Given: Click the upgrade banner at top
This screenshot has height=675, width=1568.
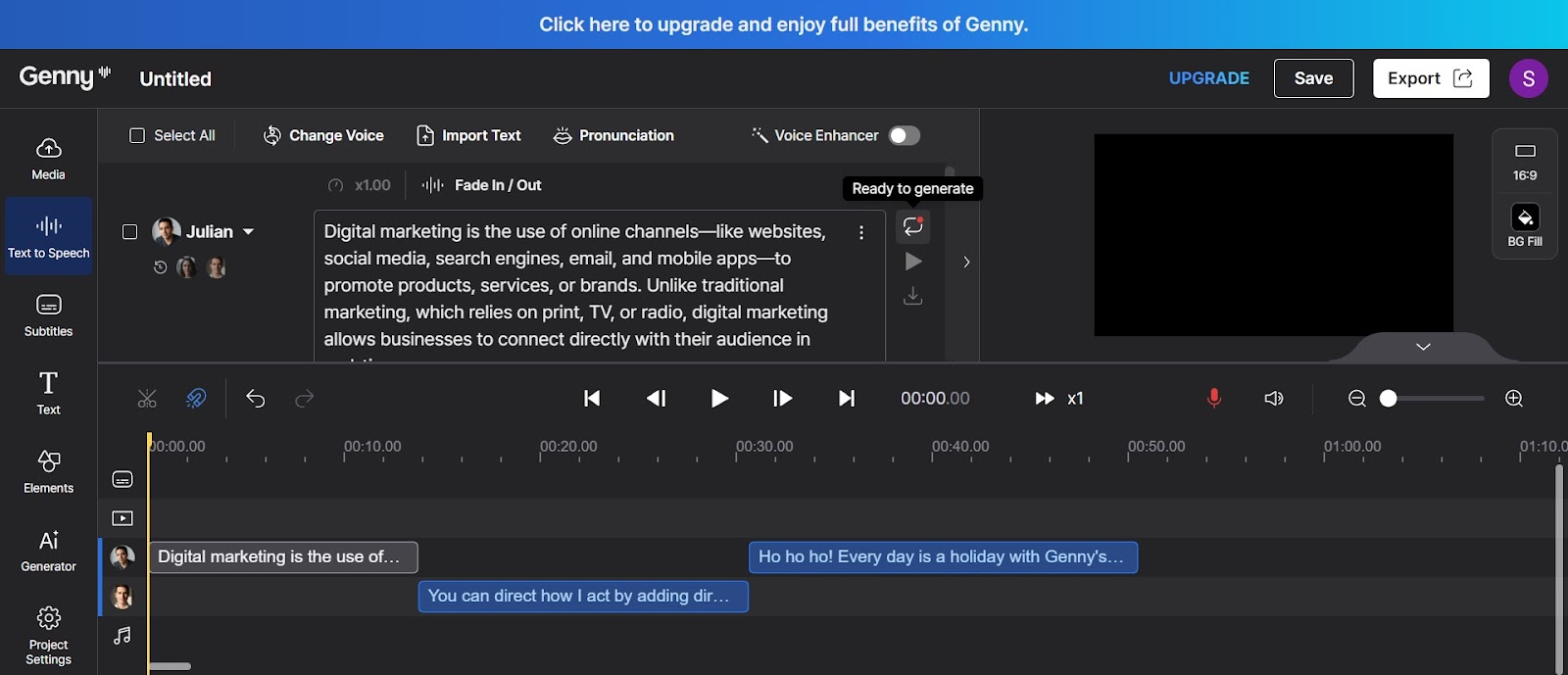Looking at the screenshot, I should (784, 24).
